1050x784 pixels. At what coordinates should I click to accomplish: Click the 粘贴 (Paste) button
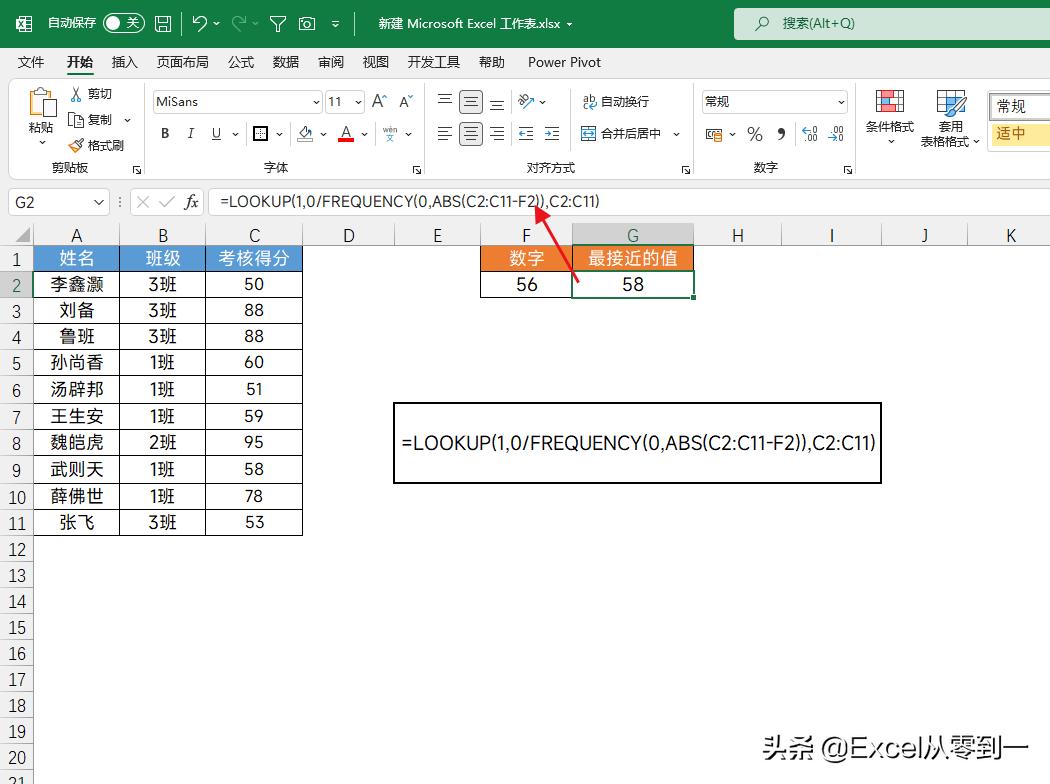tap(40, 113)
